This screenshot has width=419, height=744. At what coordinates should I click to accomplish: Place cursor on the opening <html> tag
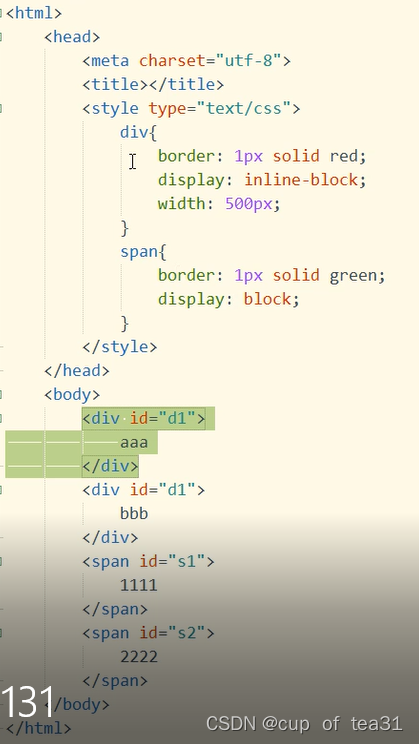click(x=34, y=13)
